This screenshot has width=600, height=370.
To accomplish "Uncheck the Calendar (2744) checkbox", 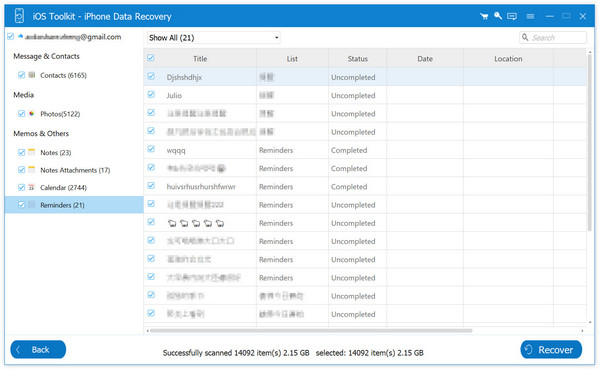I will 21,187.
